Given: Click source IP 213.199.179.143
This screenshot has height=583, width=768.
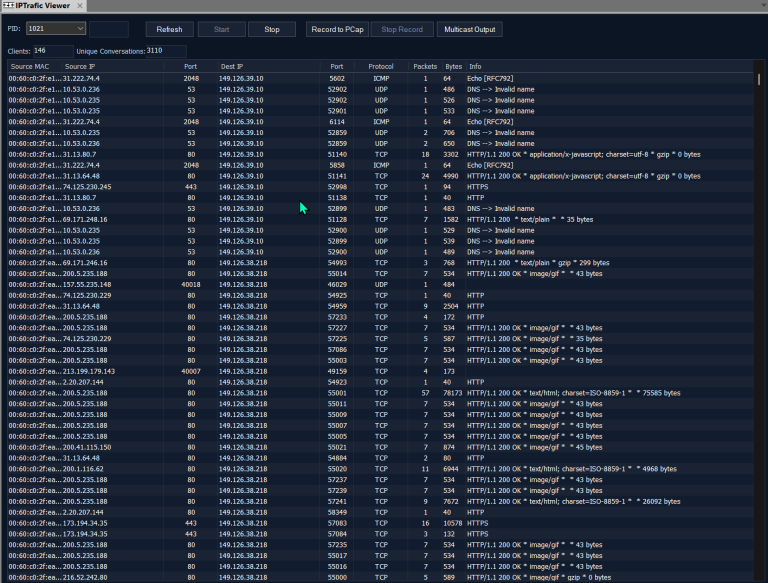Looking at the screenshot, I should pos(89,371).
